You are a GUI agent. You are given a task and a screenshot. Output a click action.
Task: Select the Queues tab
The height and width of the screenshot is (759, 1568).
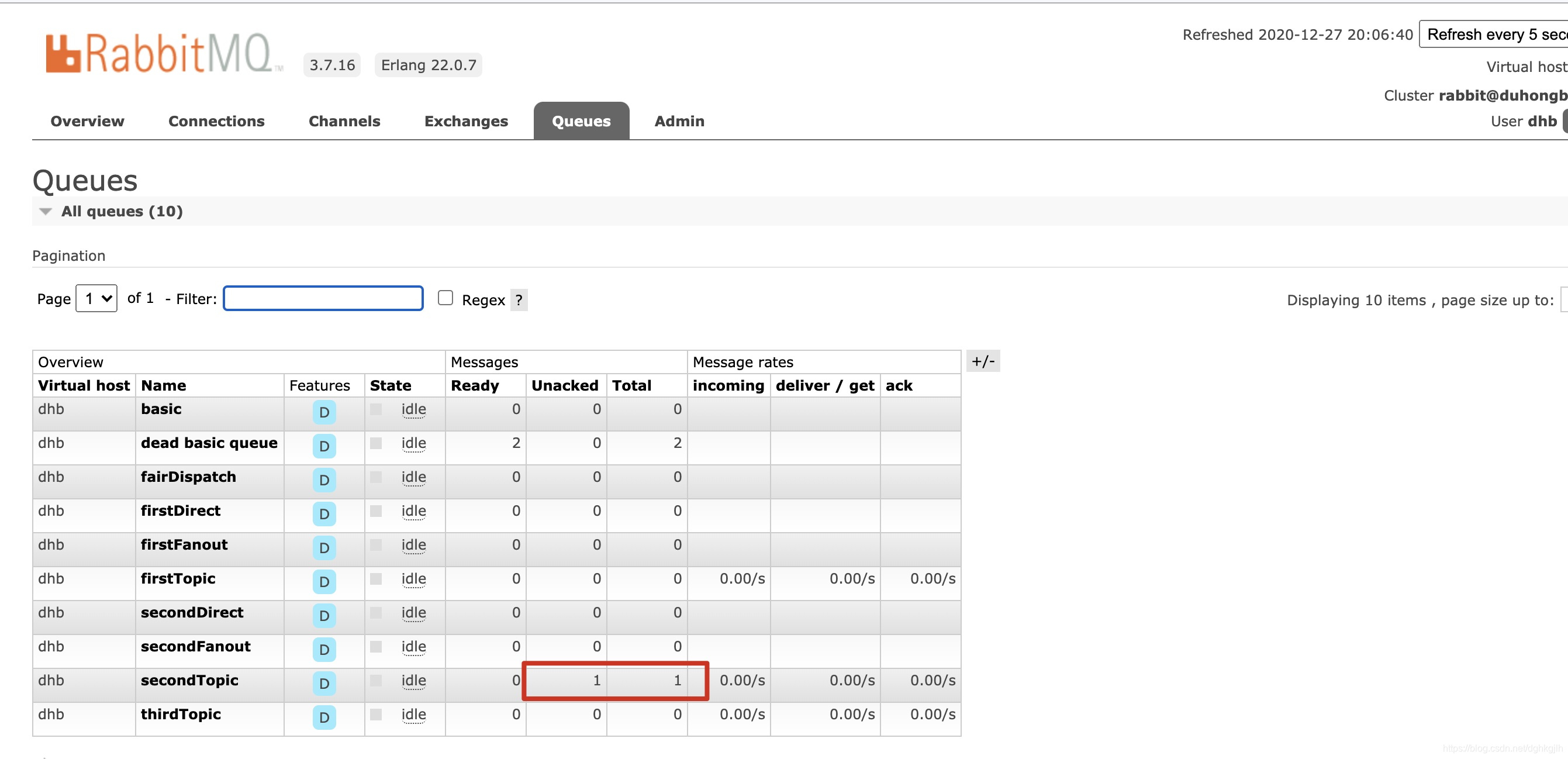(x=581, y=121)
